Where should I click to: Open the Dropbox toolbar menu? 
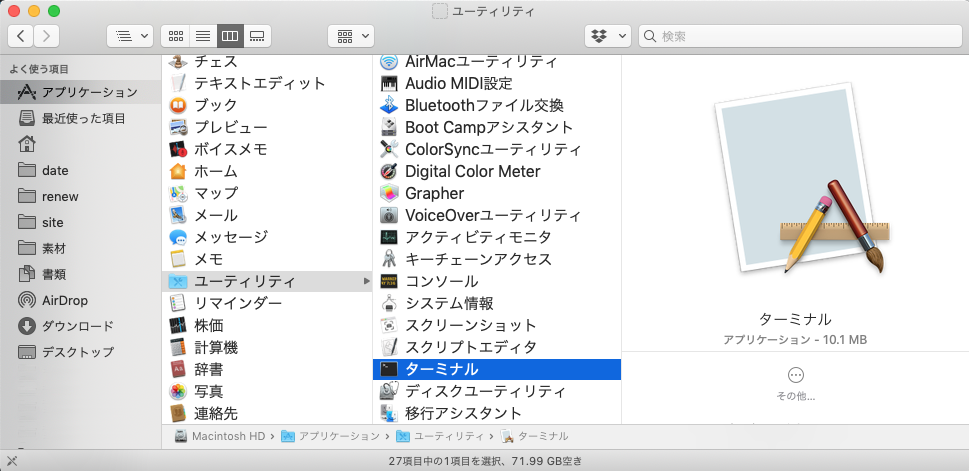(x=608, y=36)
